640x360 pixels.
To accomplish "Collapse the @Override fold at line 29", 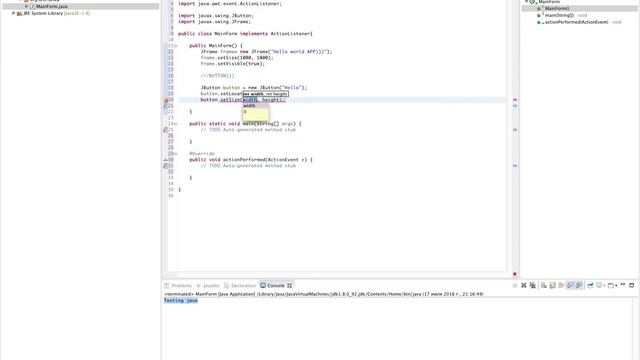I will (176, 154).
